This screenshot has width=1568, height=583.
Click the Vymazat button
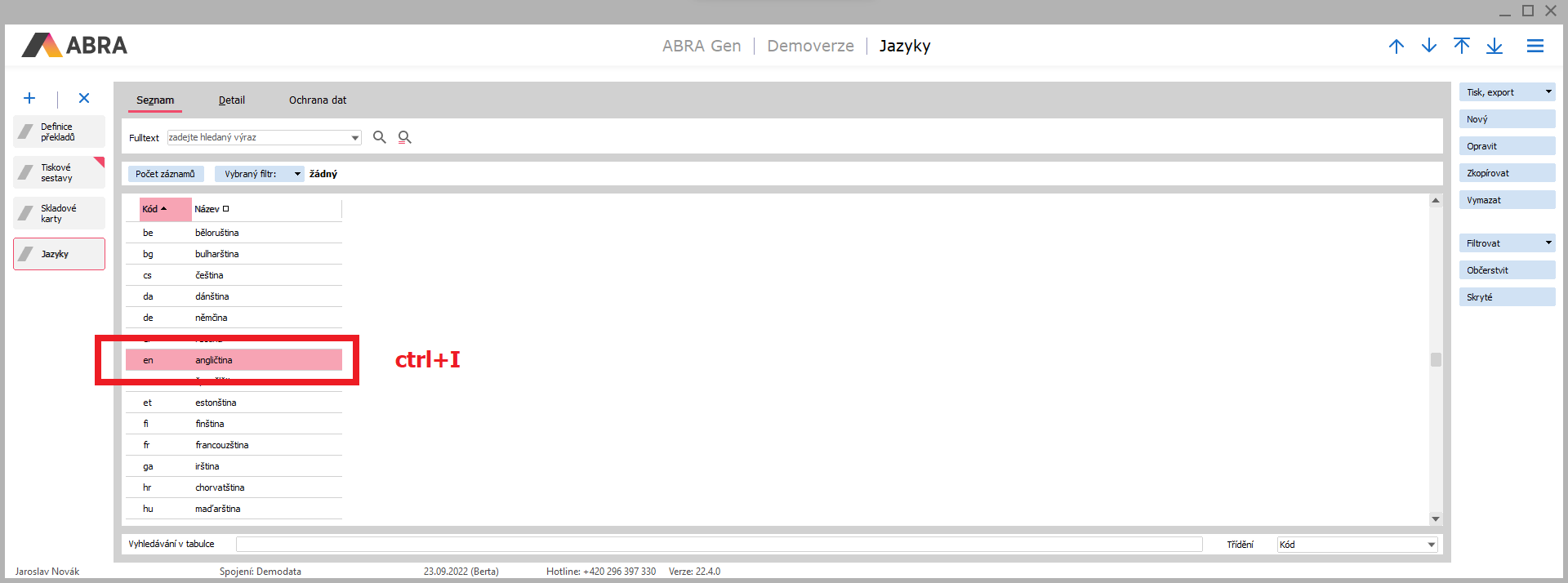pyautogui.click(x=1507, y=200)
